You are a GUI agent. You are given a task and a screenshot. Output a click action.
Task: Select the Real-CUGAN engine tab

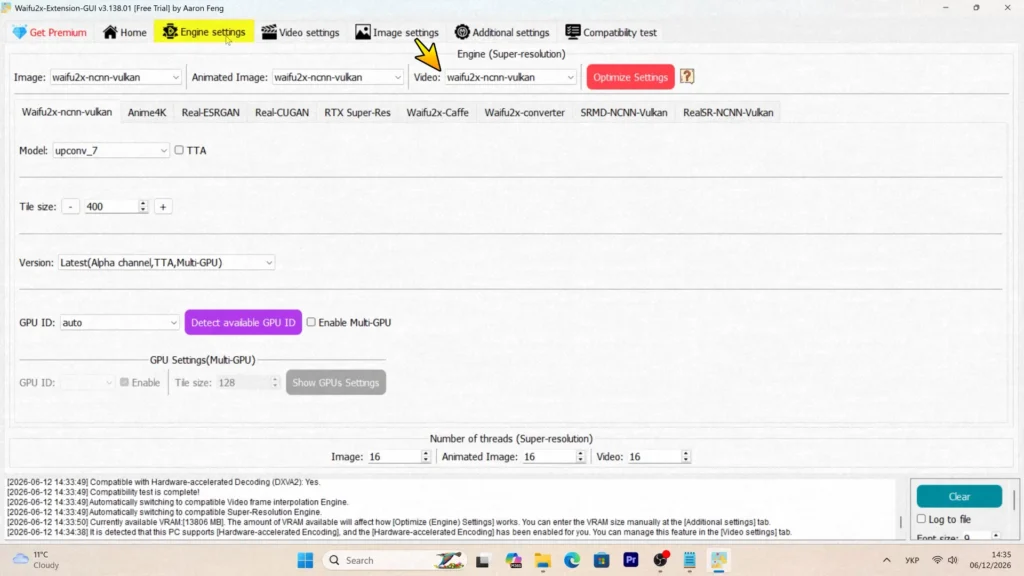(x=282, y=112)
